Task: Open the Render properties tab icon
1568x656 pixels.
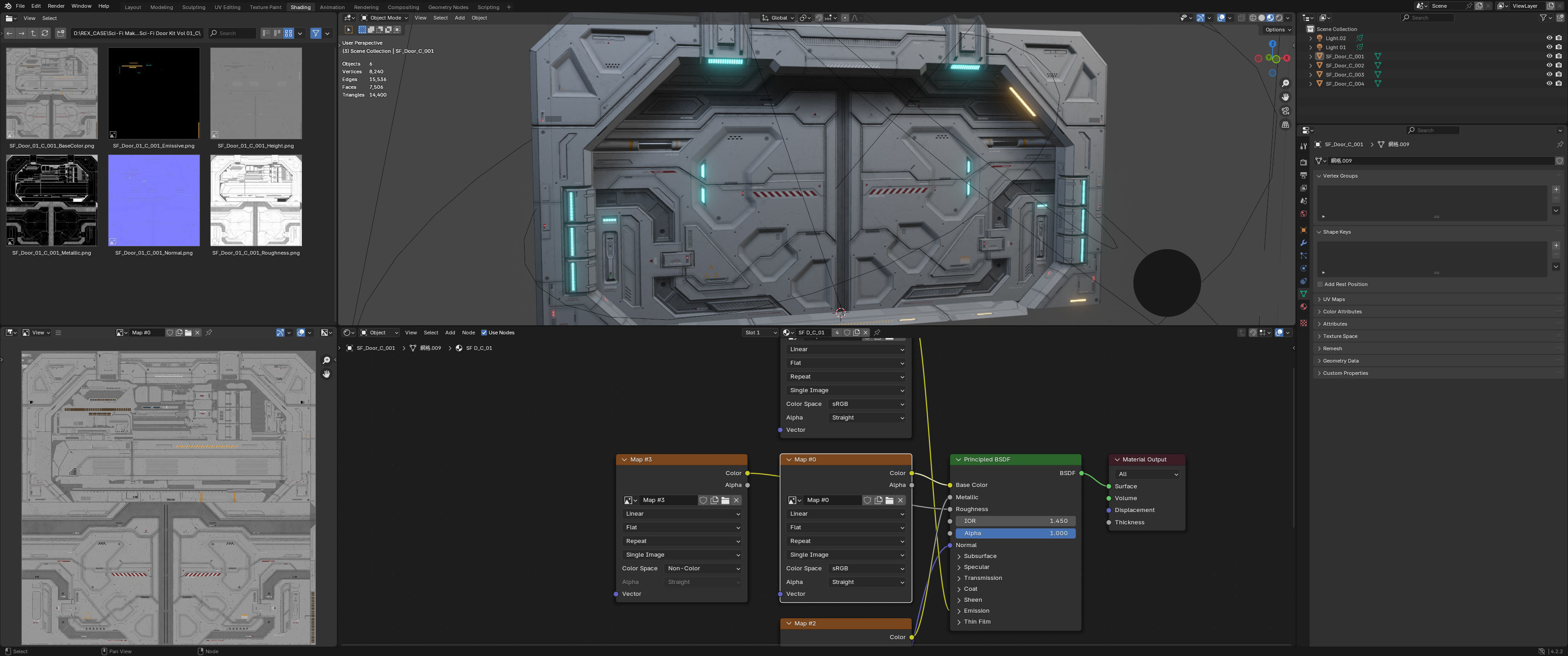Action: click(x=1303, y=163)
